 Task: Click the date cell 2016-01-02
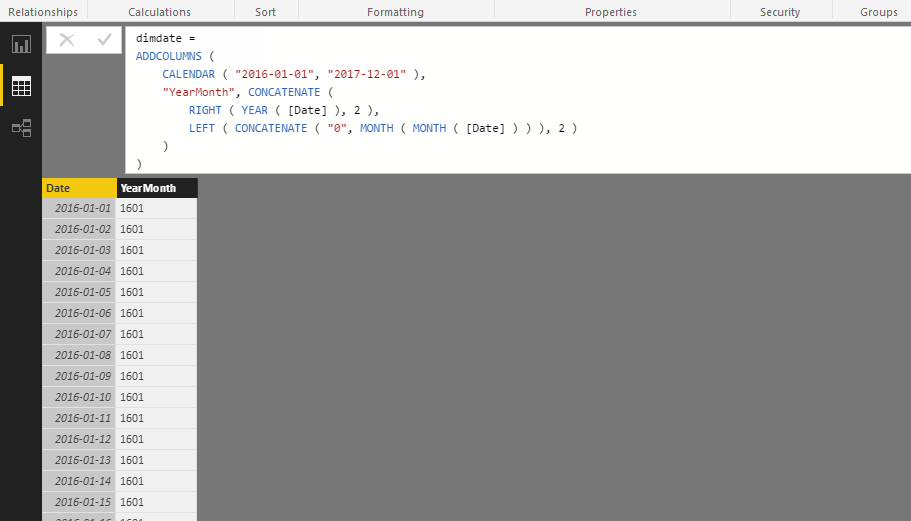click(x=79, y=229)
